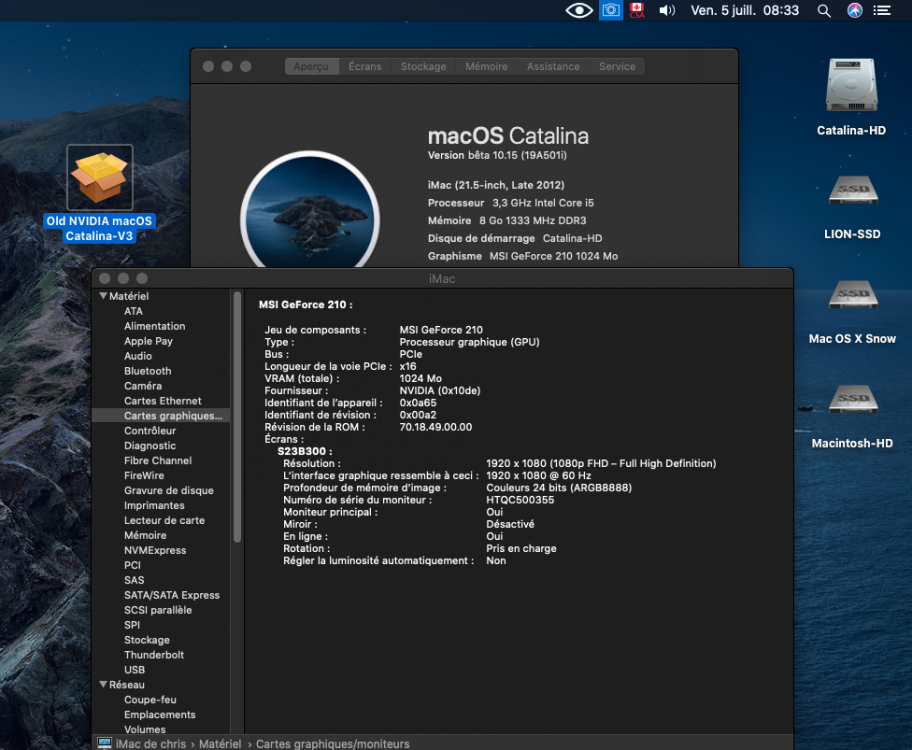Select Audio in the sidebar
This screenshot has width=912, height=750.
coord(138,356)
